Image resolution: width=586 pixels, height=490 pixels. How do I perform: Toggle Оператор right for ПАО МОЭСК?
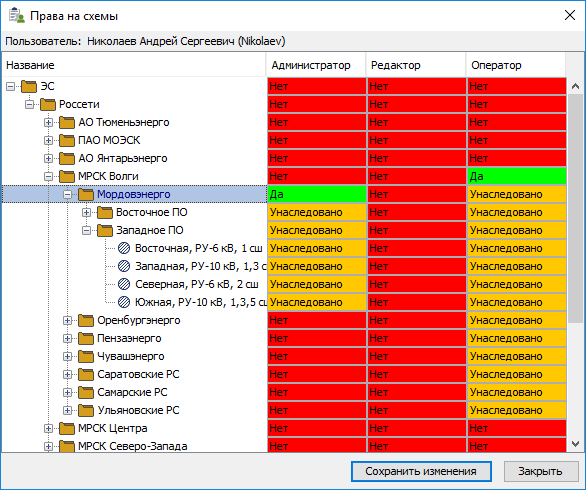point(517,141)
